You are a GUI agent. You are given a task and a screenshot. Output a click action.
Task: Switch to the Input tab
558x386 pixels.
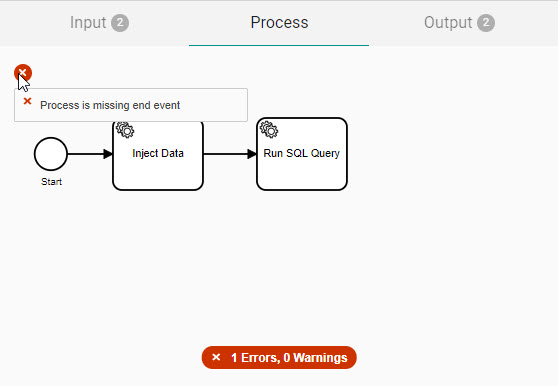[99, 23]
